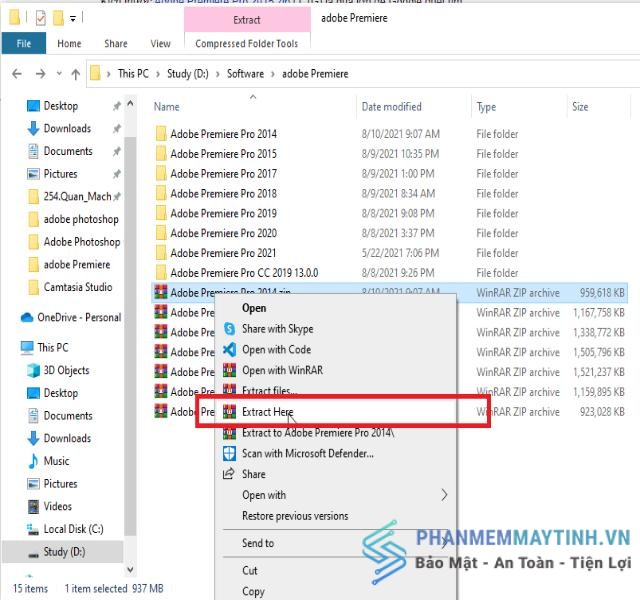Sort by the Size column header
Image resolution: width=640 pixels, height=600 pixels.
click(580, 107)
